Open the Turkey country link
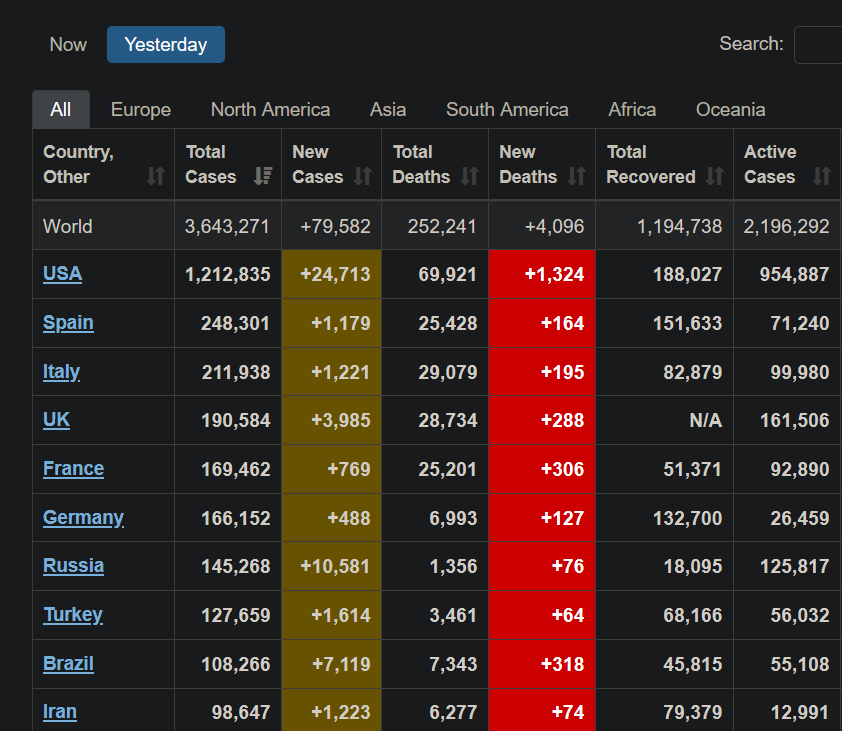 [73, 615]
